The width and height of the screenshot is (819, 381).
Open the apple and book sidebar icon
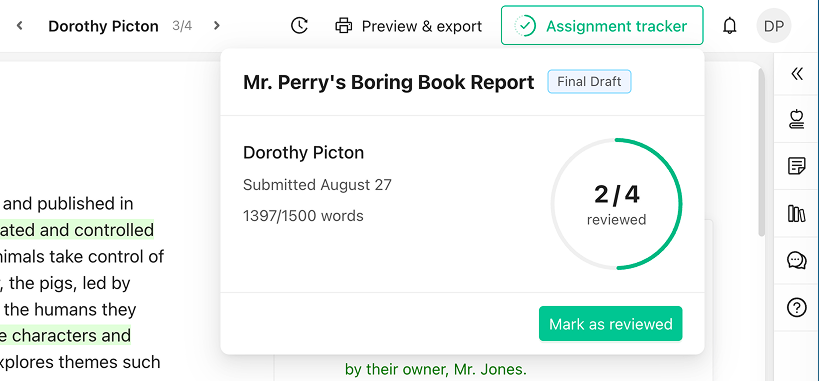click(797, 119)
